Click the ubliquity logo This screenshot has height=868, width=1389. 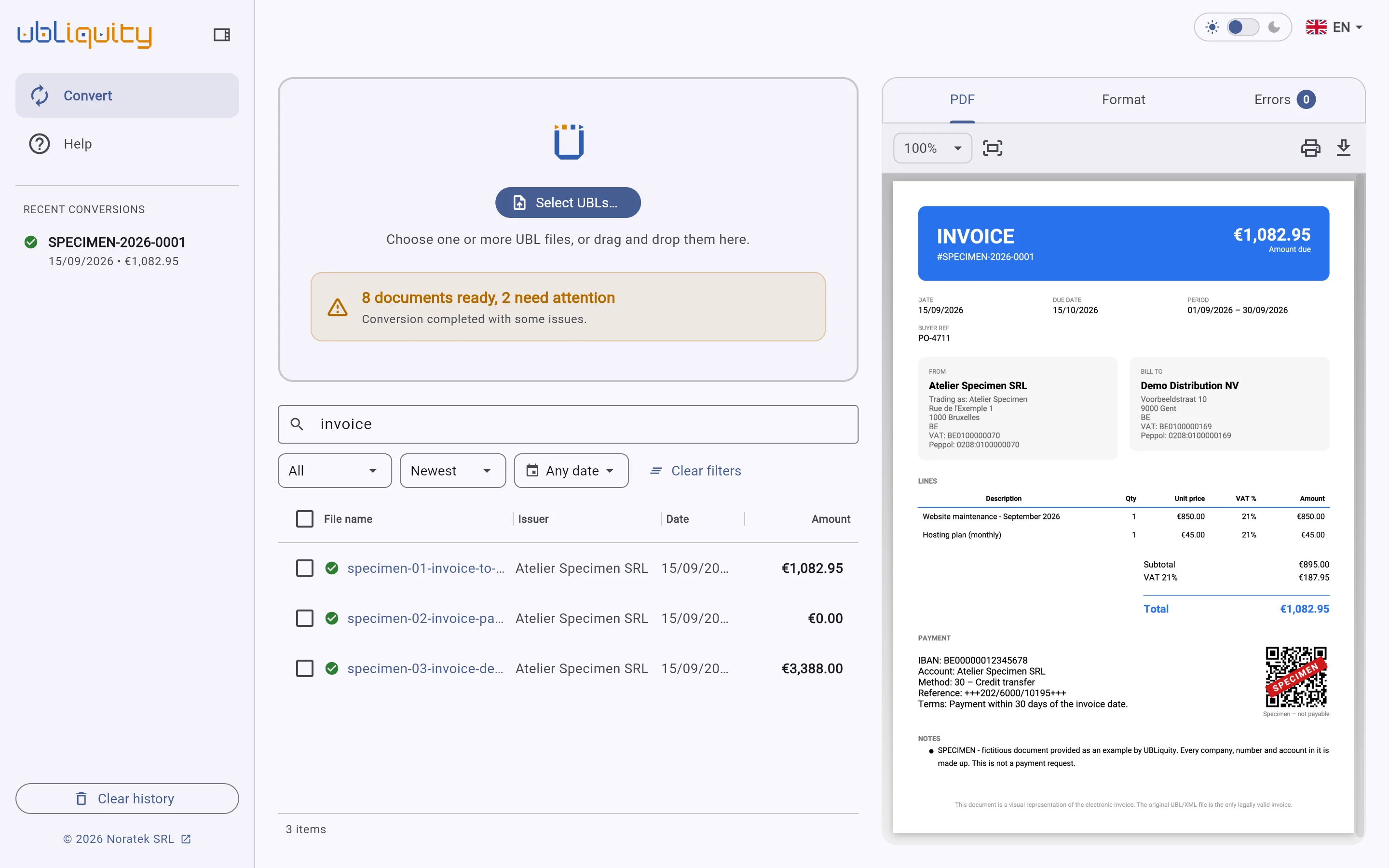(85, 34)
